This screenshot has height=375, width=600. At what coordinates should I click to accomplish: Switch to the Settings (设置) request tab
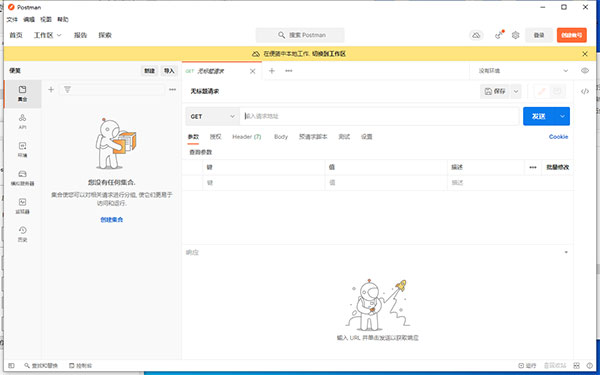coord(367,137)
